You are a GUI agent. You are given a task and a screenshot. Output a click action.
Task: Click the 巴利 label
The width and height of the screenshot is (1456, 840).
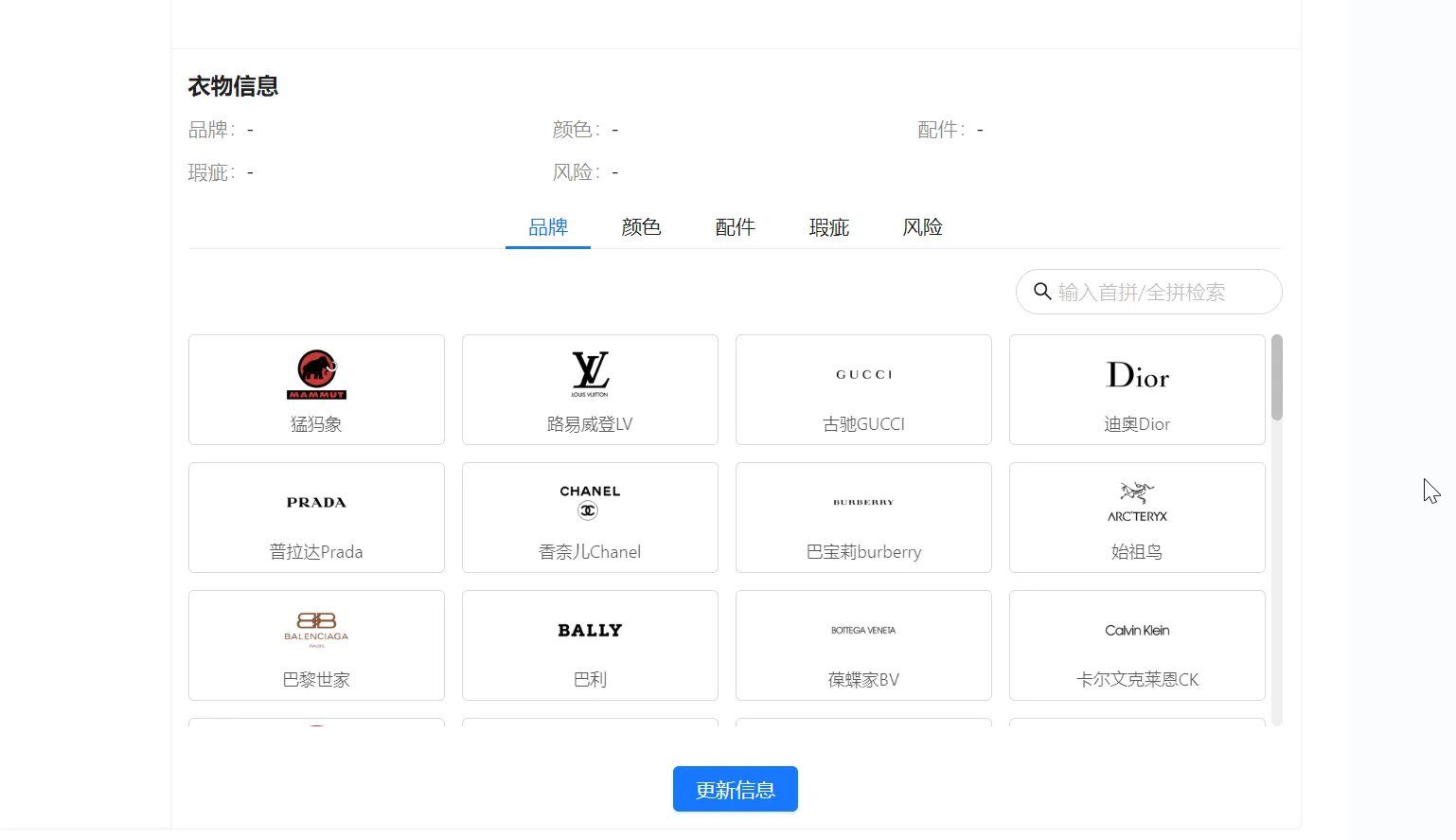click(x=590, y=680)
